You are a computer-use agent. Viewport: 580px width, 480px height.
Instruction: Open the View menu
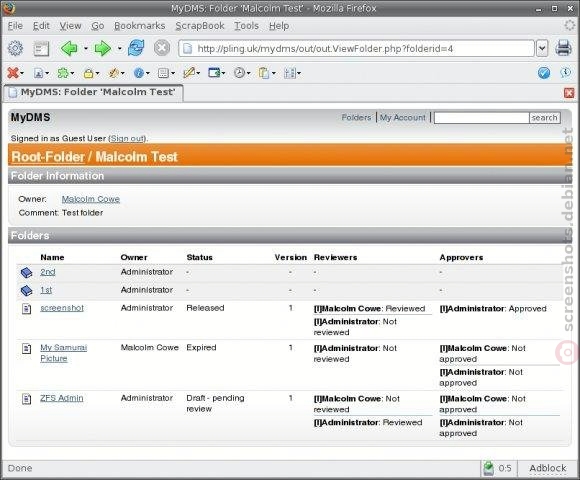coord(70,26)
